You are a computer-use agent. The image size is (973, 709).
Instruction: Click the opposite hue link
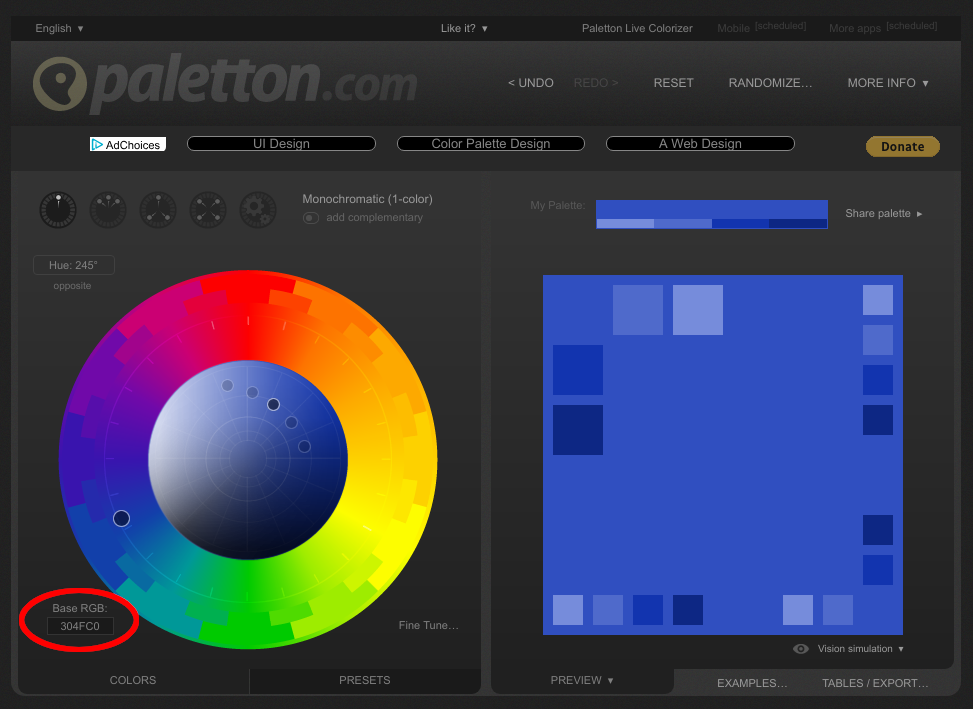72,286
